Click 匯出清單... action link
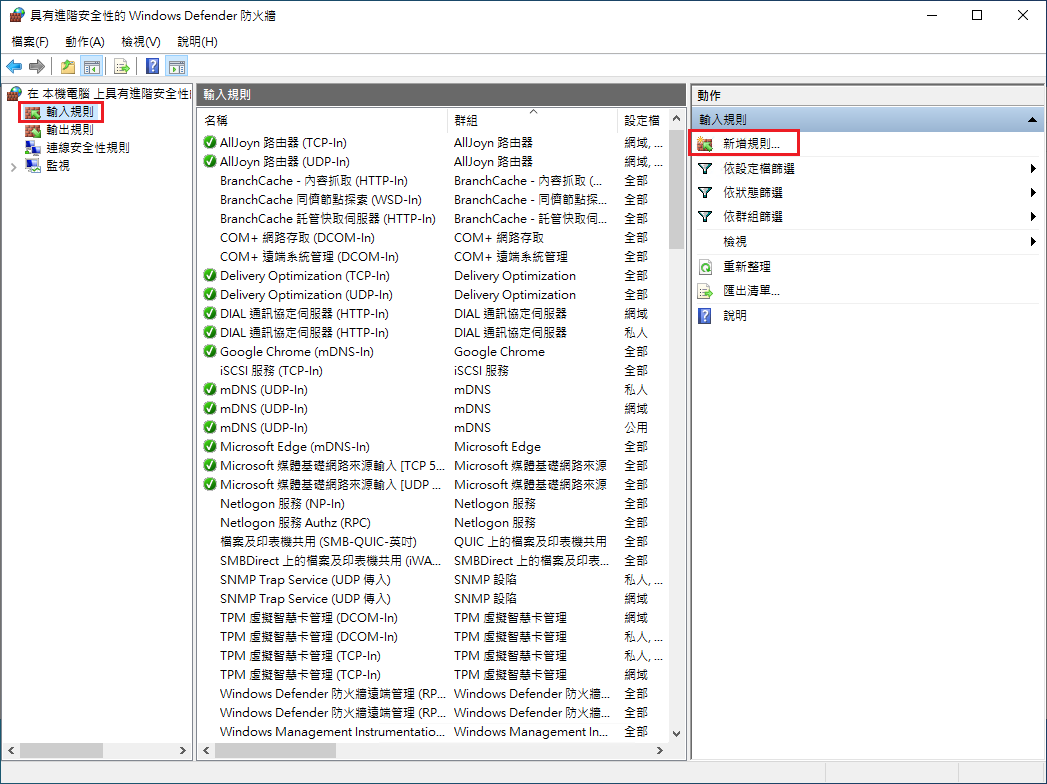The height and width of the screenshot is (784, 1047). [751, 291]
